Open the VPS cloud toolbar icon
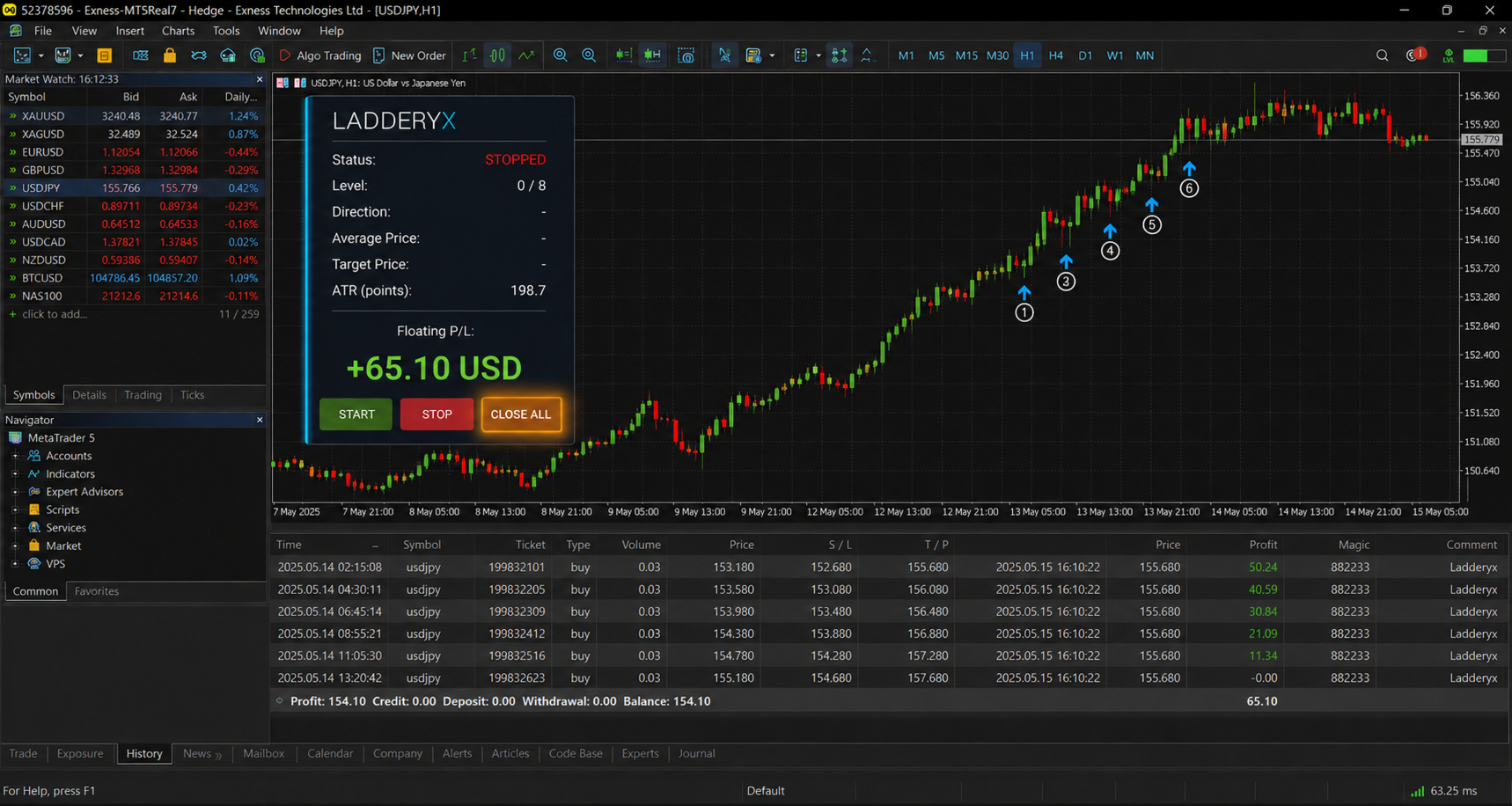1512x806 pixels. pos(228,55)
